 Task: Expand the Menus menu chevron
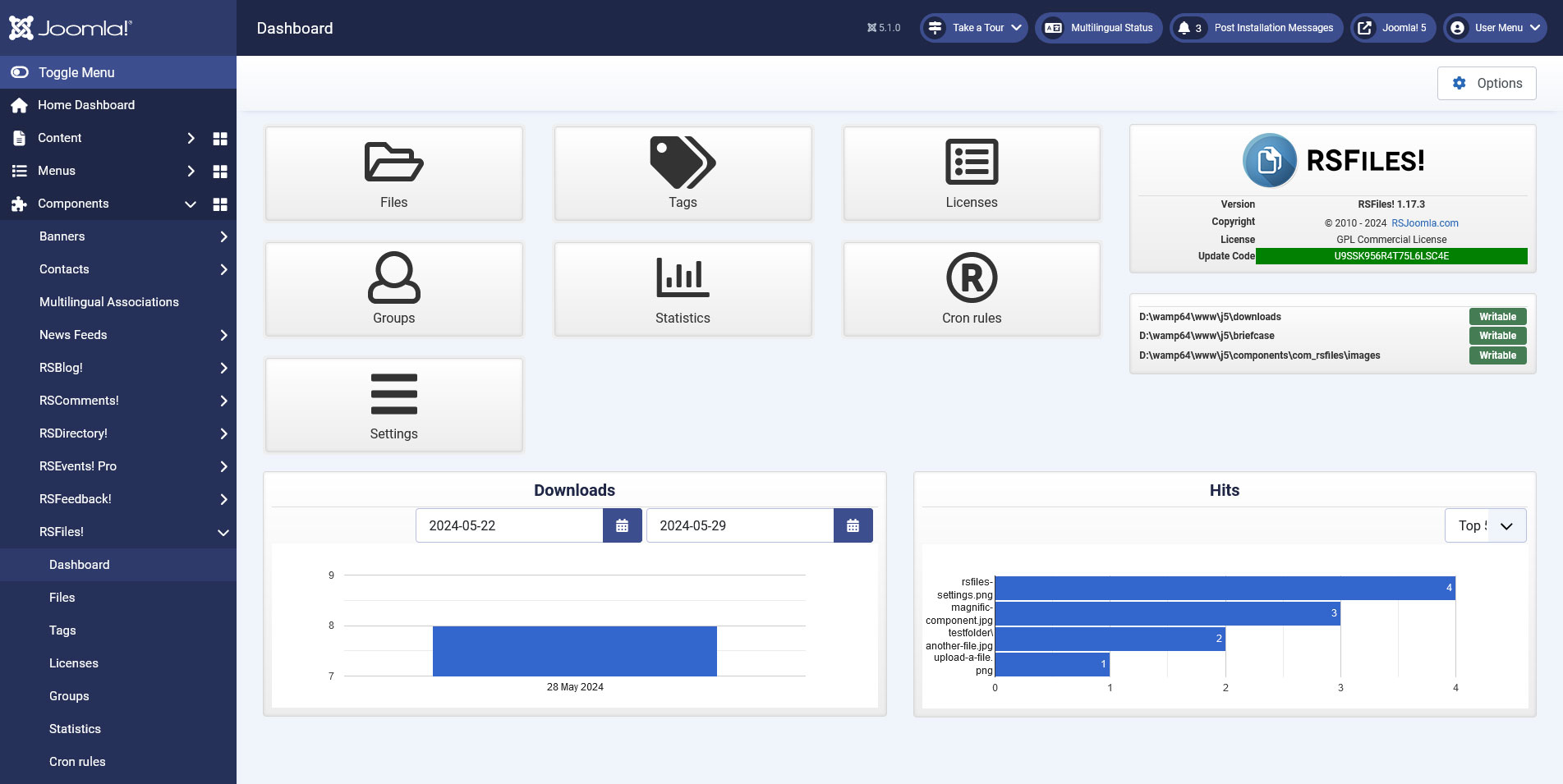pyautogui.click(x=191, y=171)
